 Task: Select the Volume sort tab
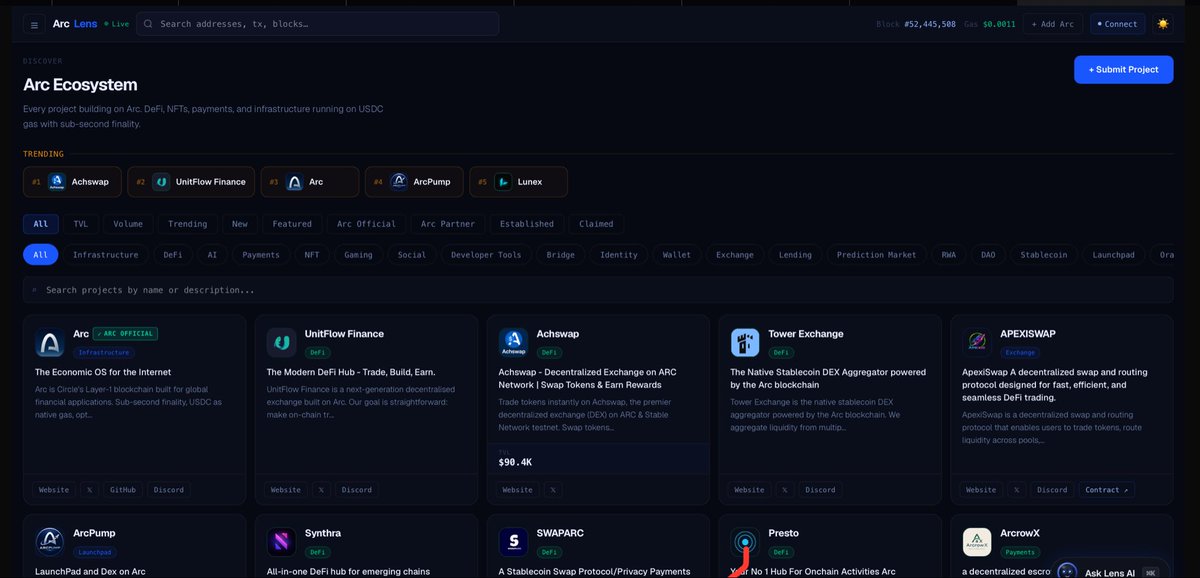click(x=128, y=224)
